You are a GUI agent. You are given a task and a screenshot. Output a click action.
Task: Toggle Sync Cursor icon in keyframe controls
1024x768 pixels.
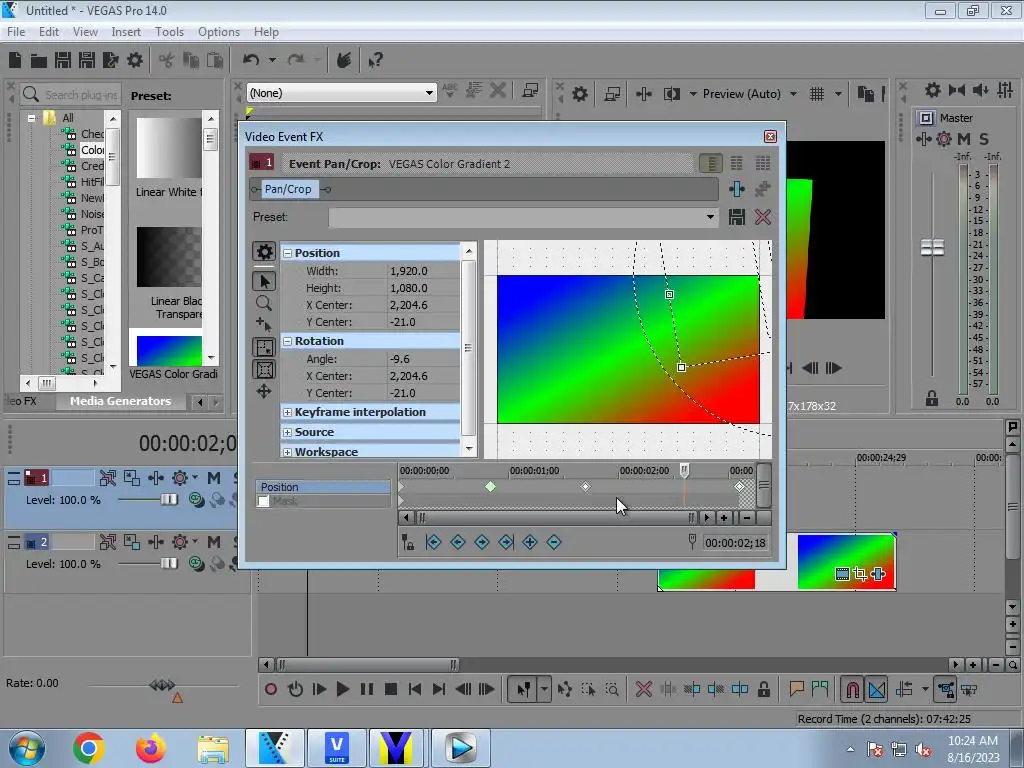point(408,541)
